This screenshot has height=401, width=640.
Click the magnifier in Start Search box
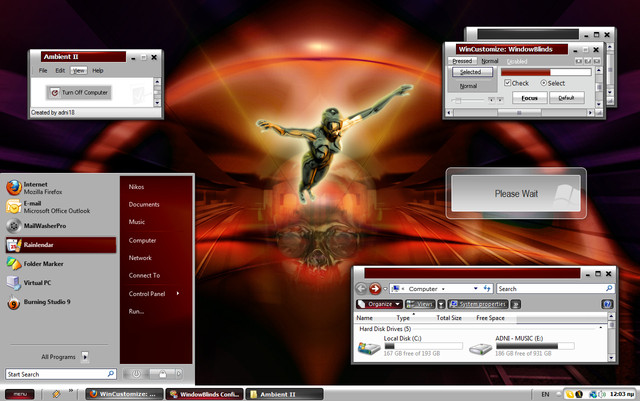point(110,374)
